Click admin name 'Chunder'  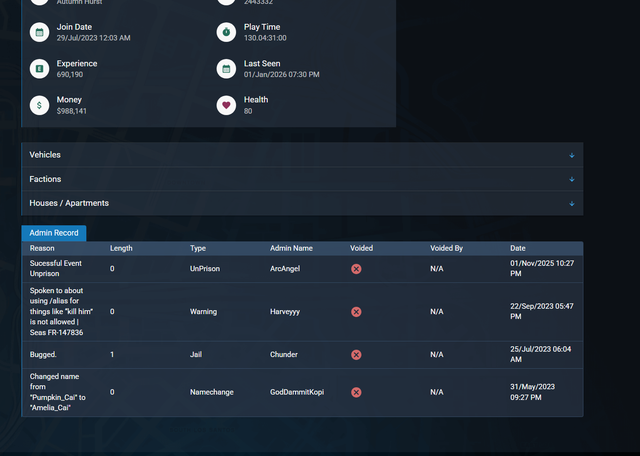click(x=284, y=354)
